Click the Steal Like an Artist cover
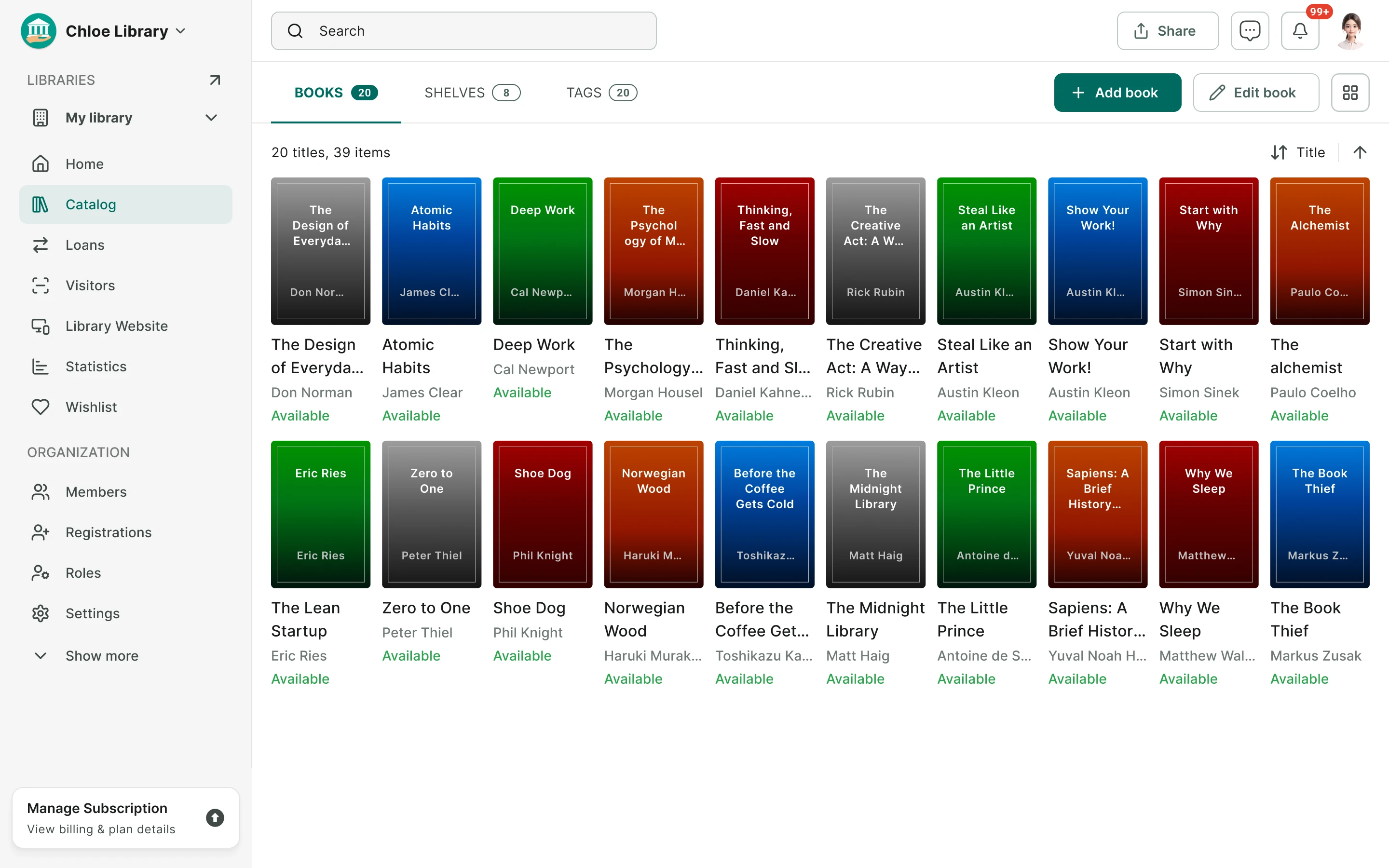 [x=987, y=251]
